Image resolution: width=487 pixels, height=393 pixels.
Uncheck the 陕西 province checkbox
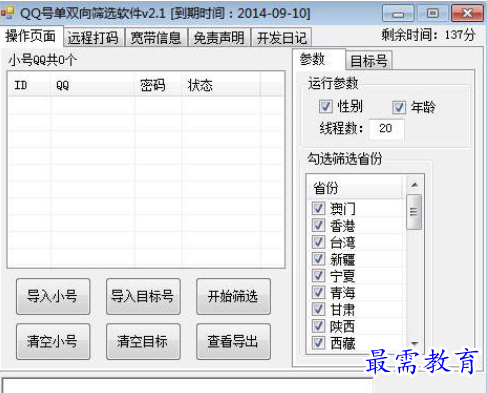coord(318,326)
